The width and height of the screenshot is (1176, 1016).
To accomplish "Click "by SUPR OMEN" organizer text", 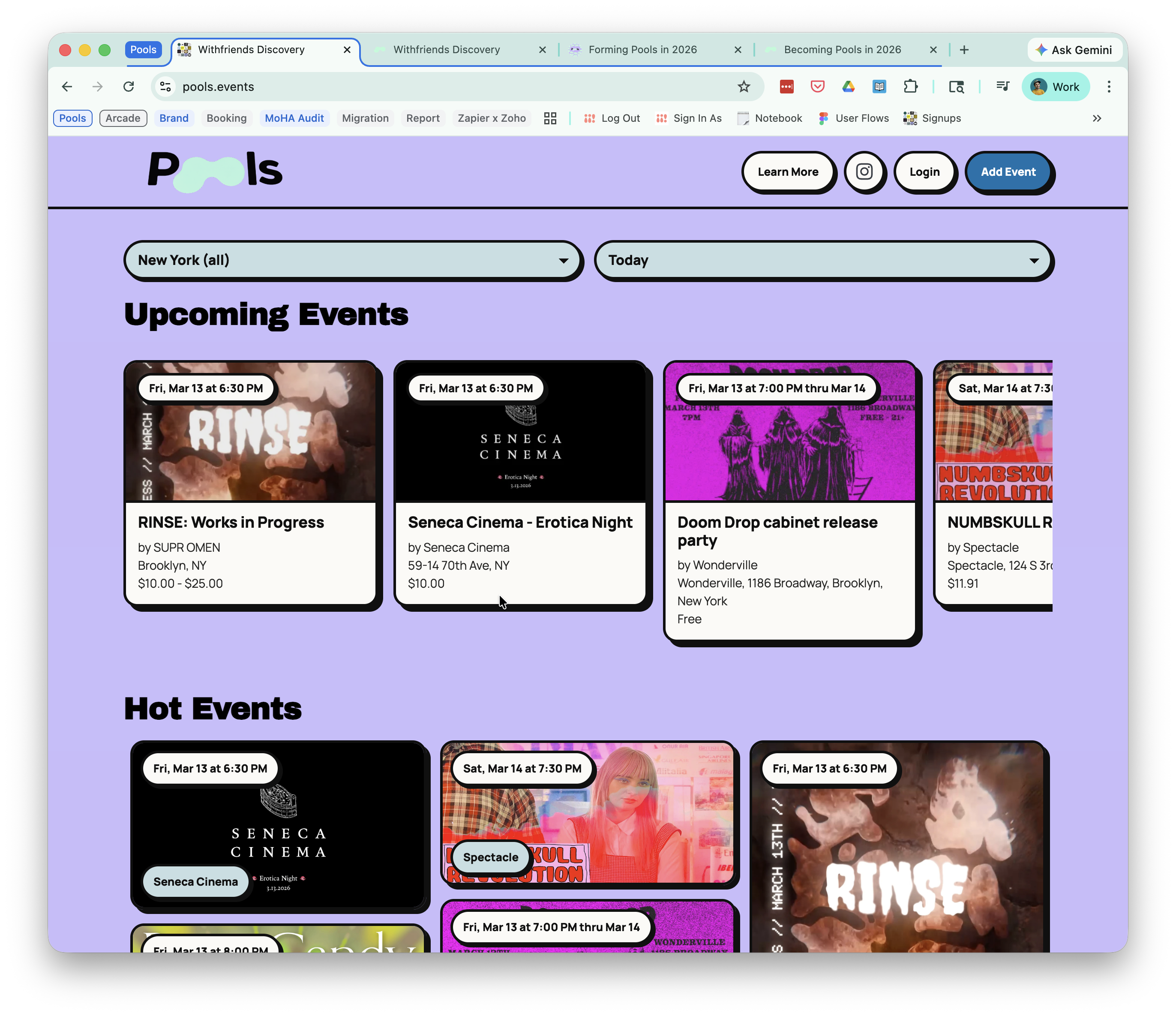I will 179,547.
